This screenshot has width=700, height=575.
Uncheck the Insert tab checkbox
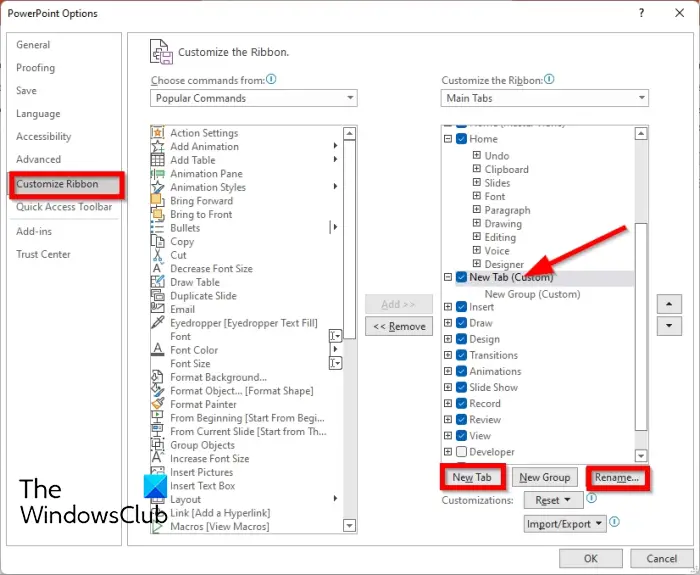pyautogui.click(x=462, y=307)
